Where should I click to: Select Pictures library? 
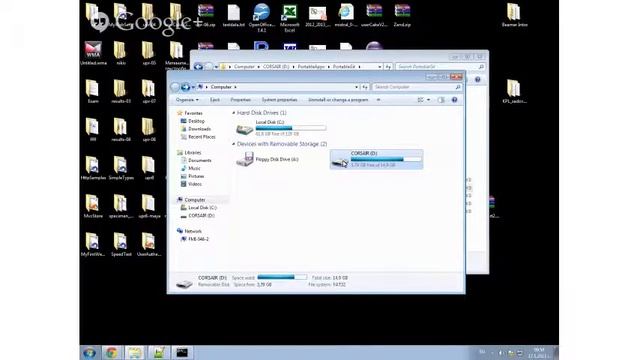pos(196,176)
